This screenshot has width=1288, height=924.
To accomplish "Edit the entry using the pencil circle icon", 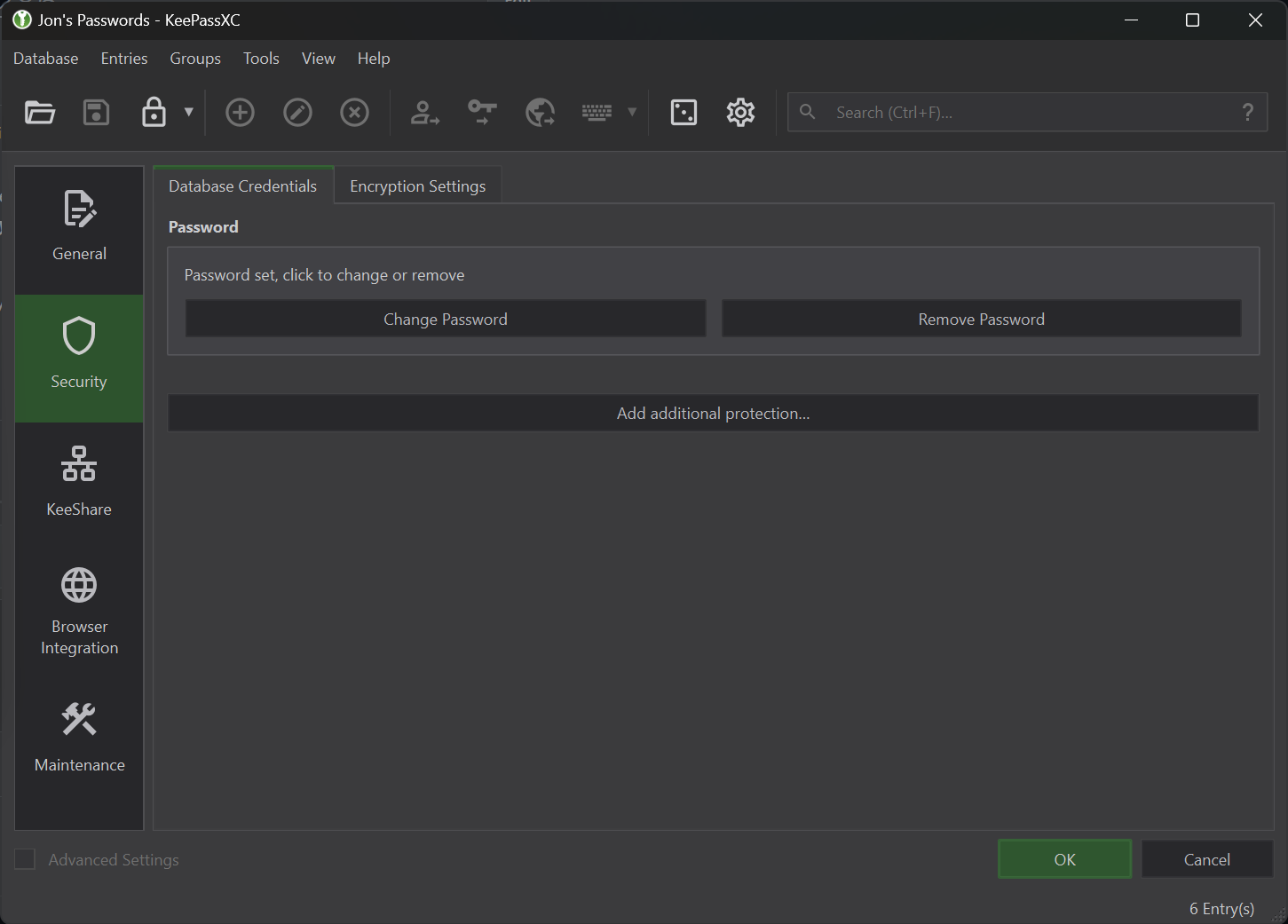I will [x=297, y=113].
